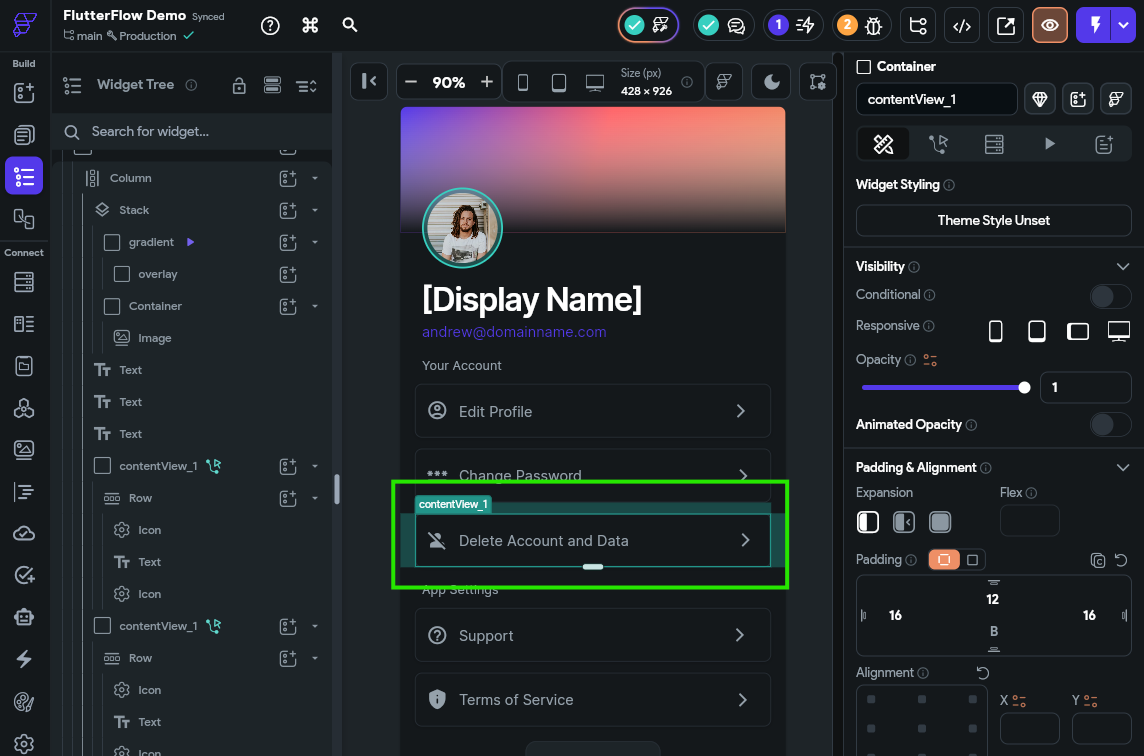Select expanded expansion option
The height and width of the screenshot is (756, 1144).
[940, 522]
